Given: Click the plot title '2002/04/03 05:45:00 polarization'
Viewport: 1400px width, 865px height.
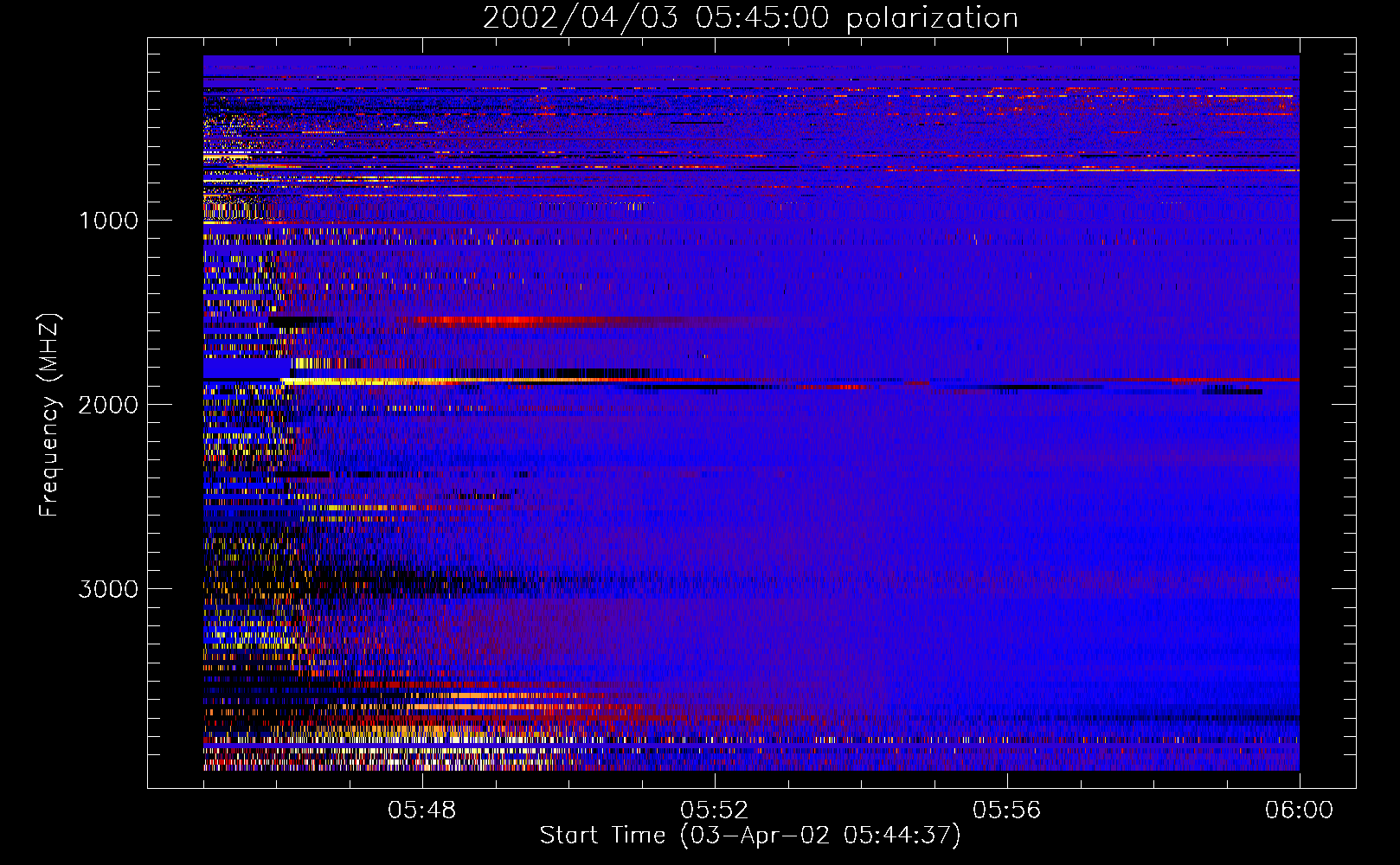Looking at the screenshot, I should click(x=750, y=17).
